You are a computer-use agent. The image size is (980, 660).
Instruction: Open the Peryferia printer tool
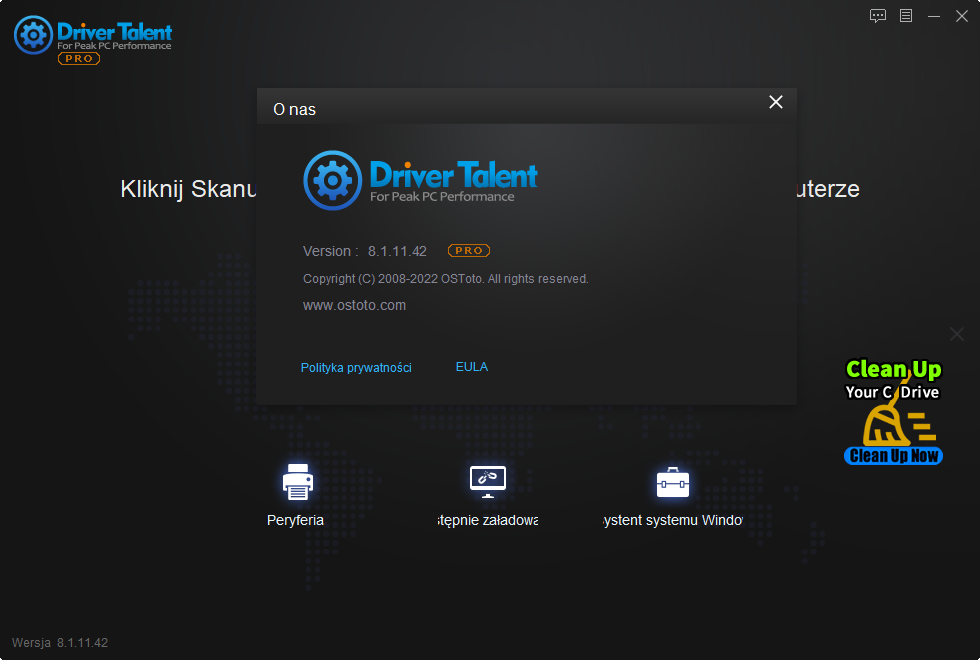298,482
